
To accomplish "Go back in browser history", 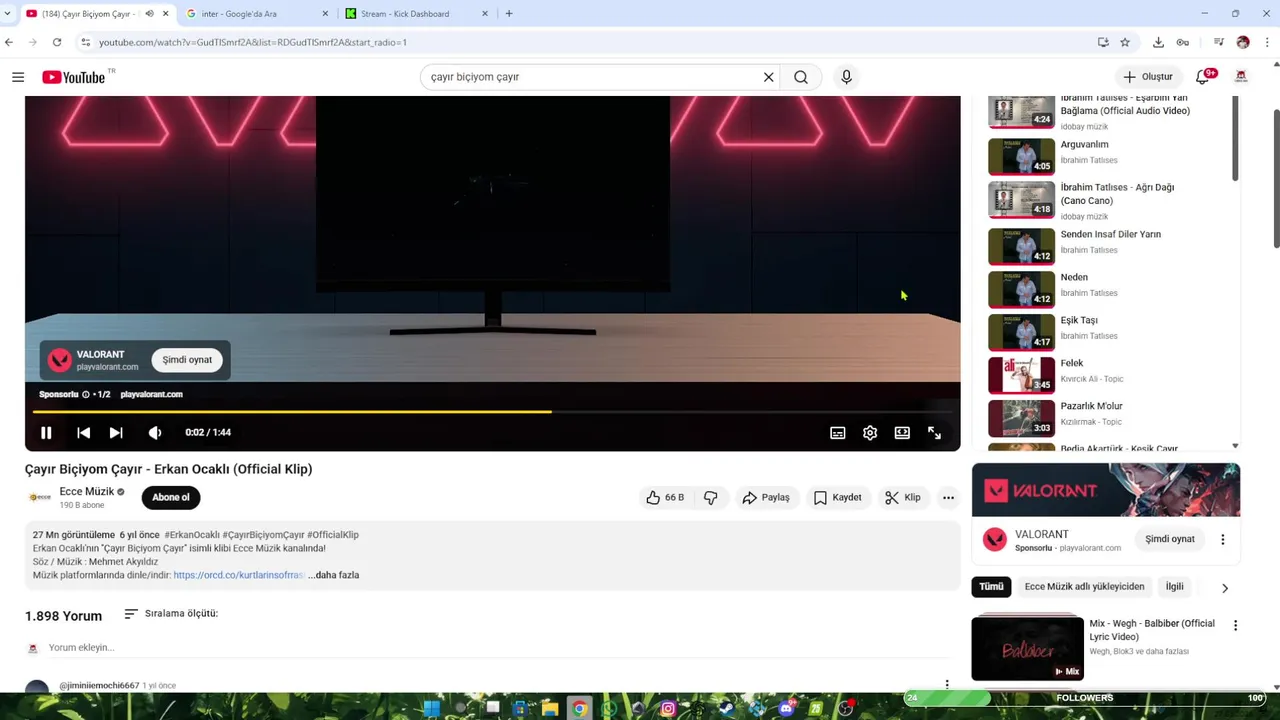I will pyautogui.click(x=9, y=42).
